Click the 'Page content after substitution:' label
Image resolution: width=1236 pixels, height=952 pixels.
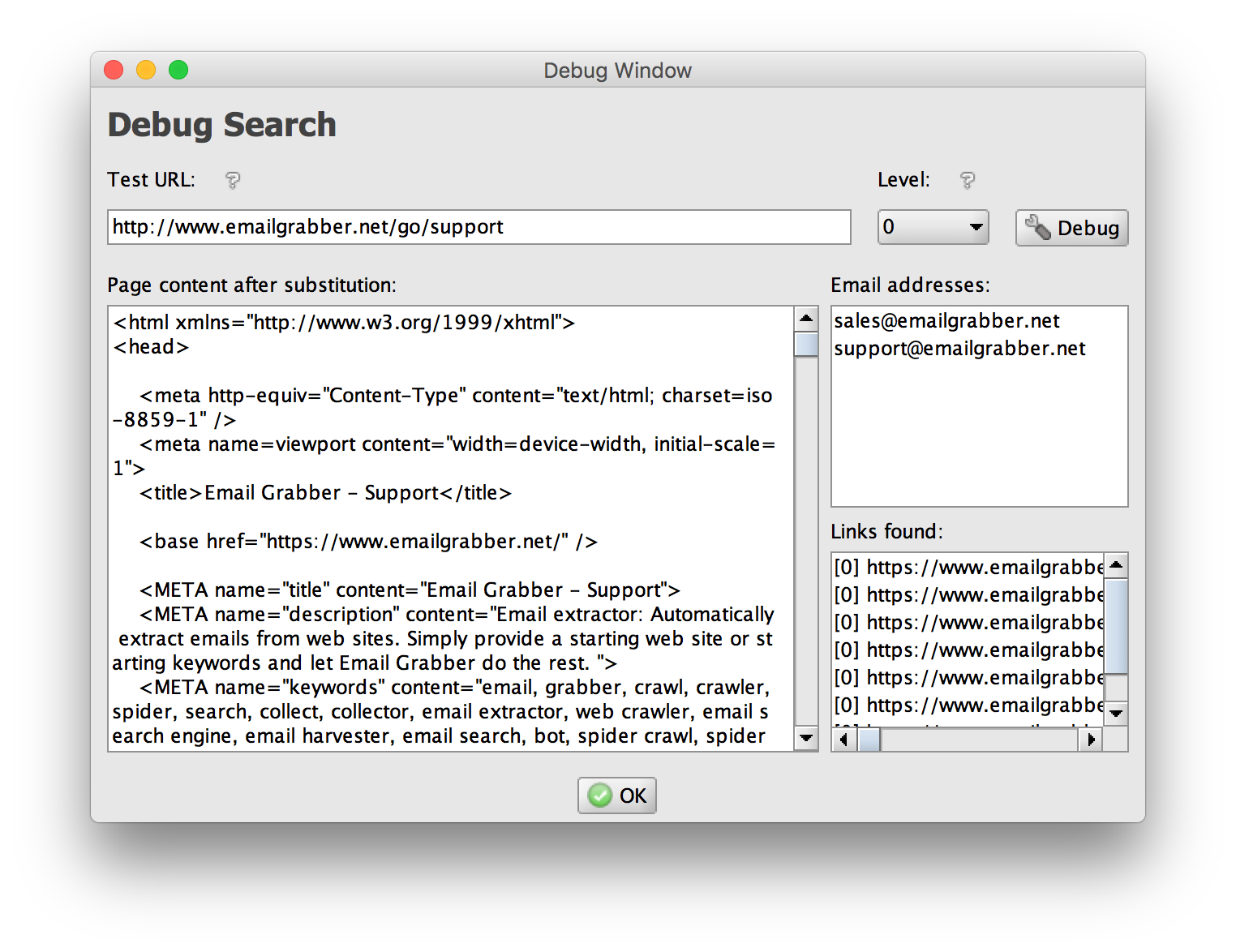(251, 285)
